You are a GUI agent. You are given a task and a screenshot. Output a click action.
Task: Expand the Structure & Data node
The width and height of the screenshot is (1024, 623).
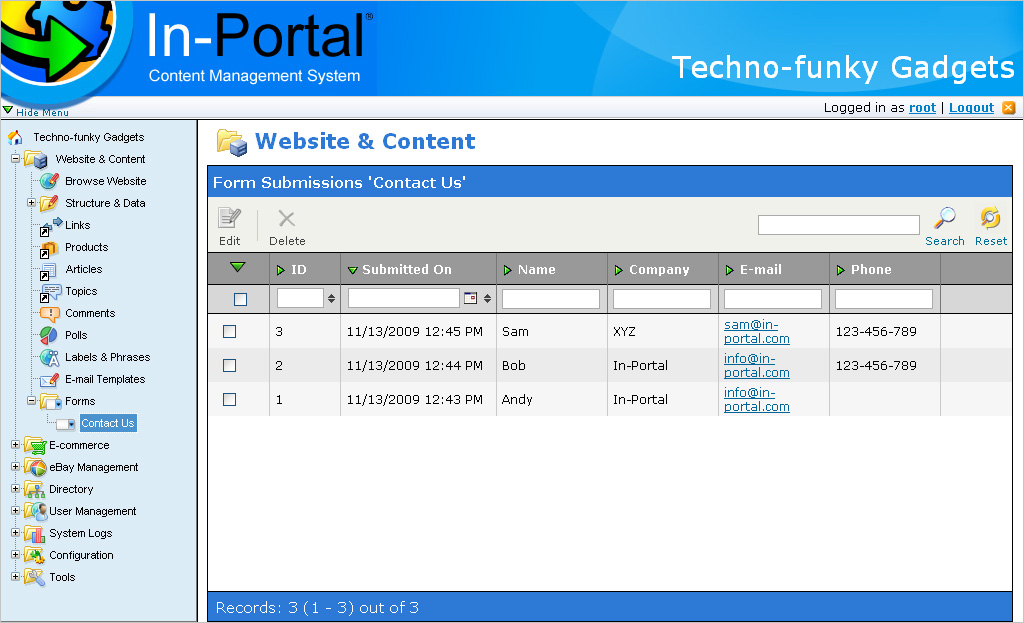click(31, 203)
